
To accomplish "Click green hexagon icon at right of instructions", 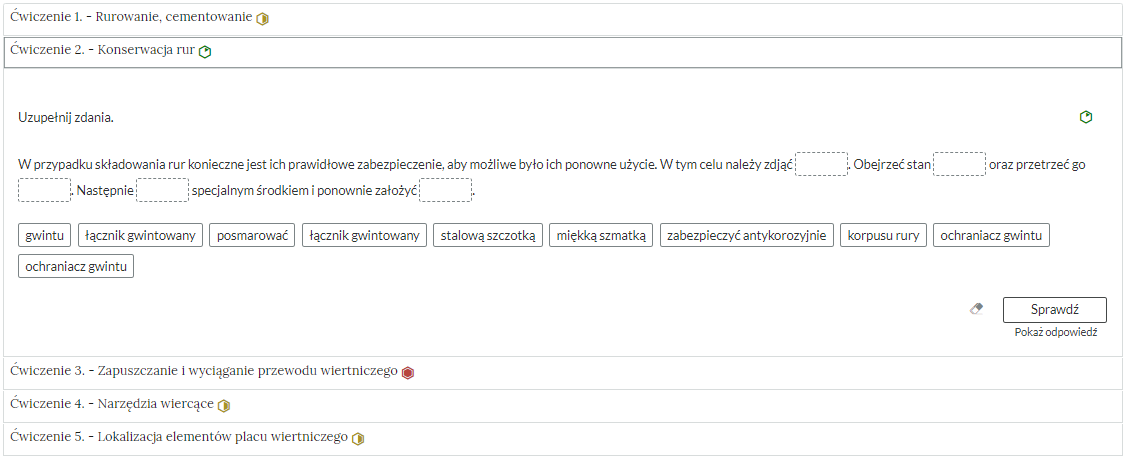I will 1086,117.
